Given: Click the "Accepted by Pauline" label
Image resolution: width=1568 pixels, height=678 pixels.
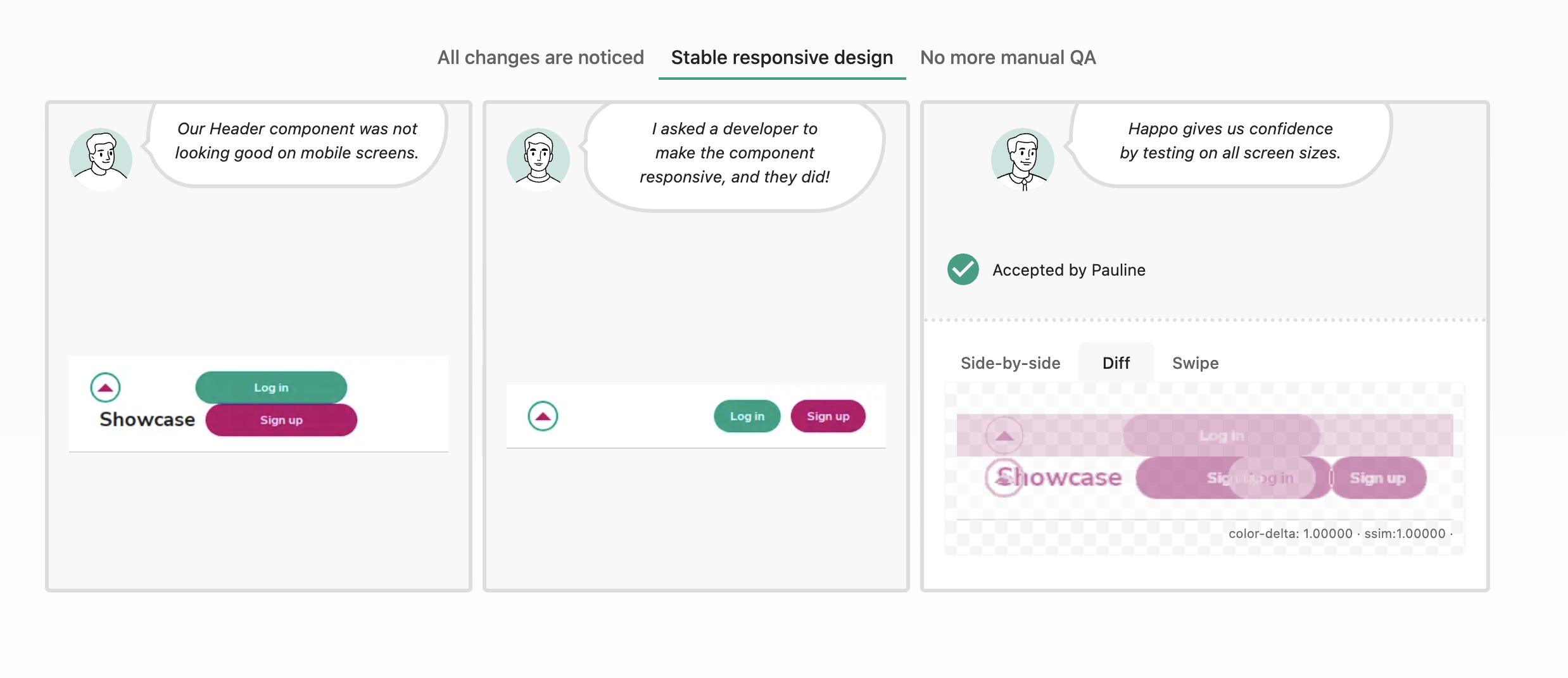Looking at the screenshot, I should [x=1068, y=270].
